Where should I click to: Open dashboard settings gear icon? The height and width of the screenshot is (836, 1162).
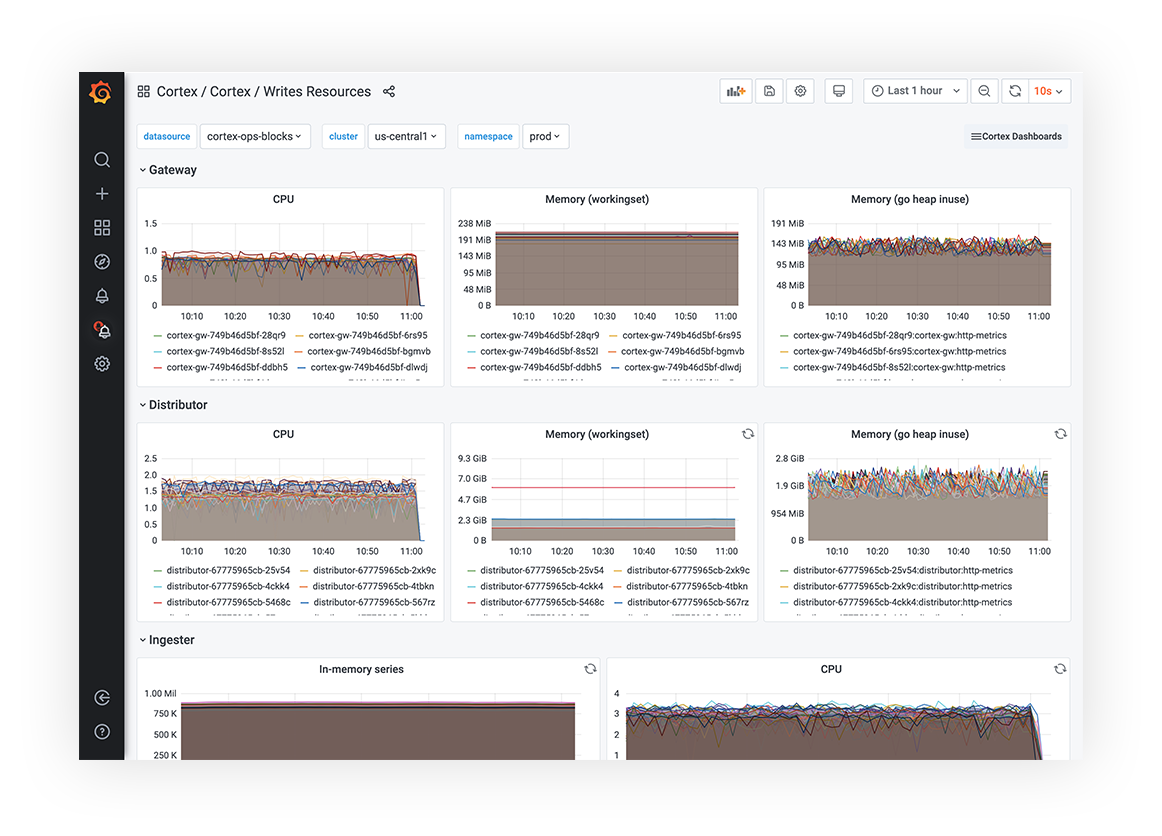point(800,91)
